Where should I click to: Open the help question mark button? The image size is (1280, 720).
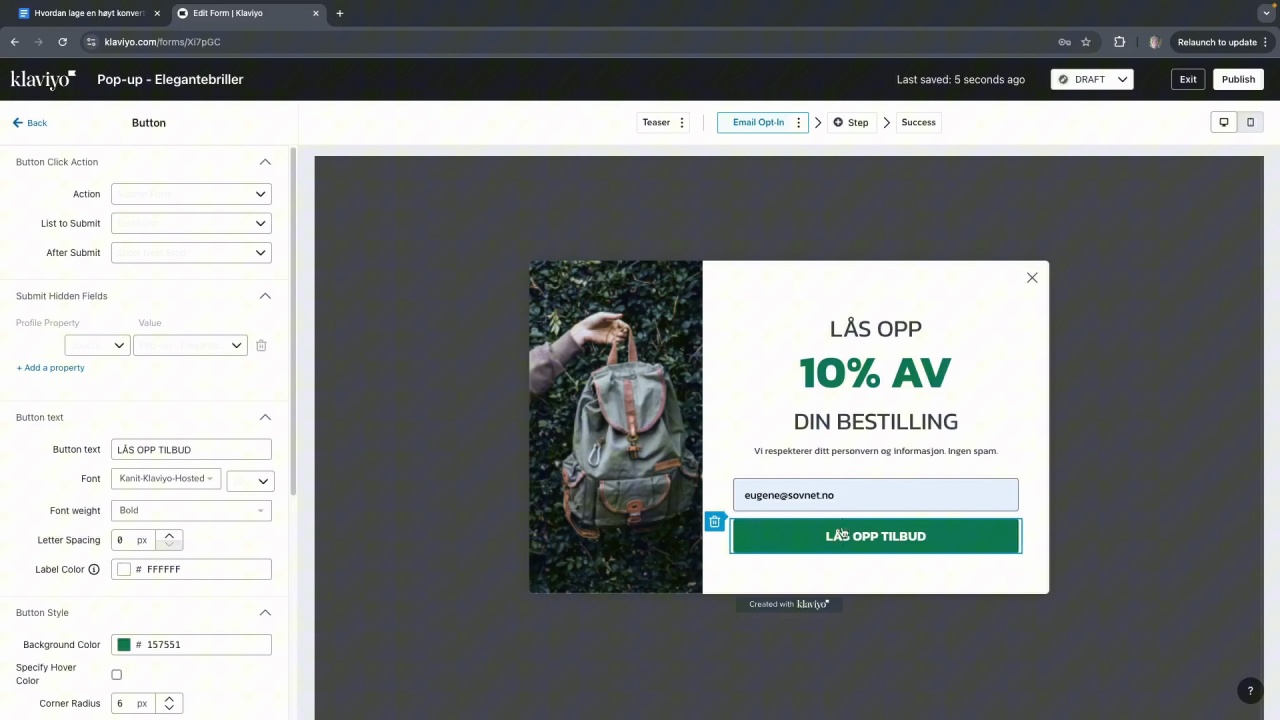point(1249,691)
